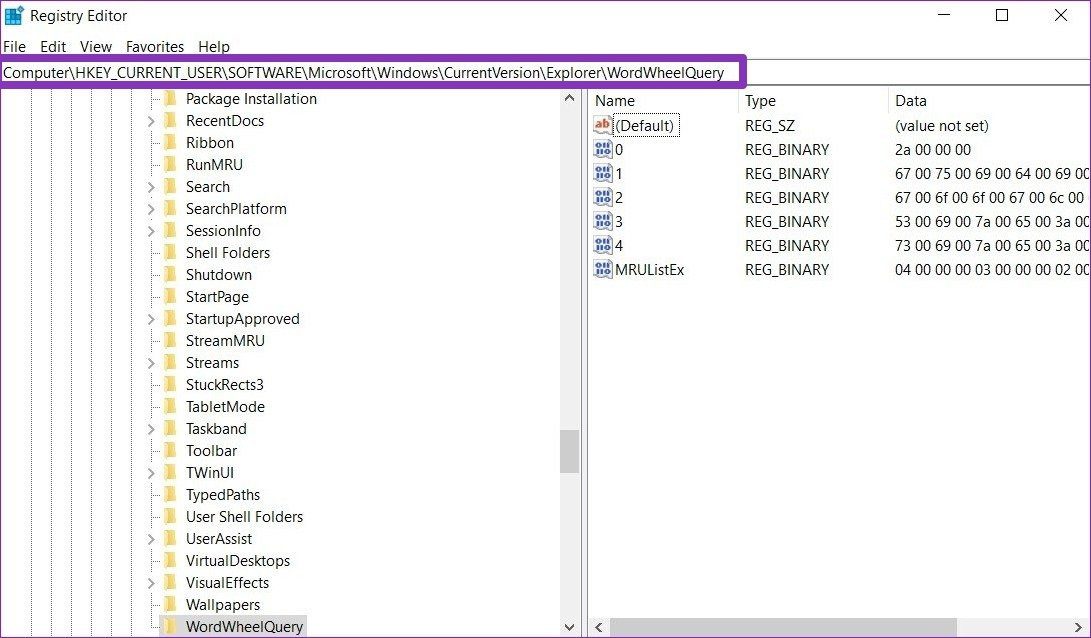Viewport: 1091px width, 638px height.
Task: Click data '2a 00 00 00' of value 0
Action: pyautogui.click(x=932, y=150)
